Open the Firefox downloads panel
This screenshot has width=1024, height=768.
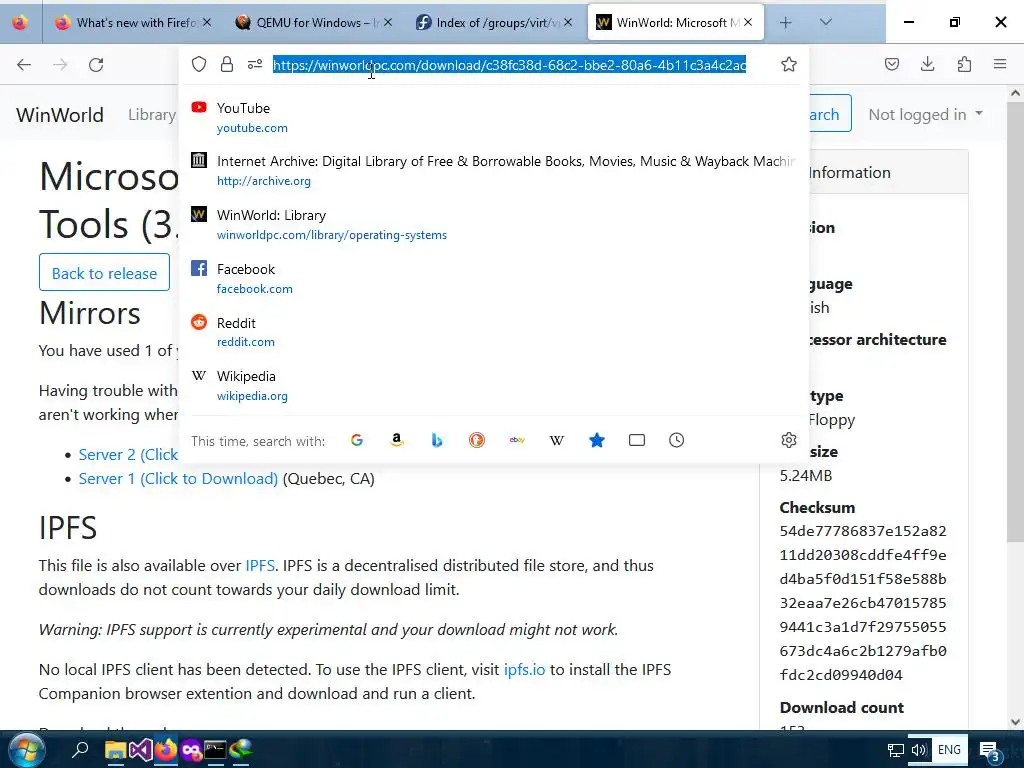[x=927, y=64]
